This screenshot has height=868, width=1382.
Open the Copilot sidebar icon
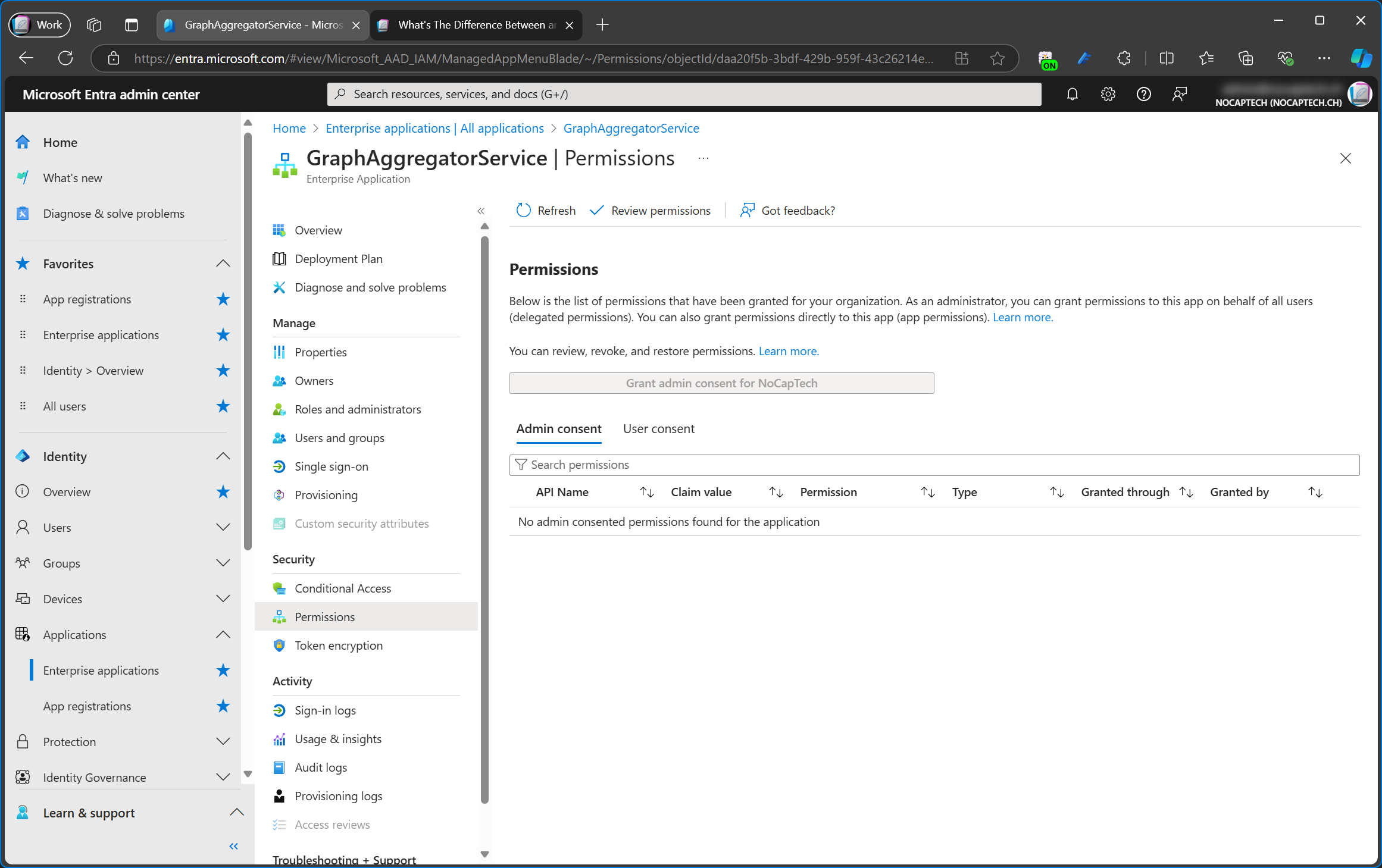pyautogui.click(x=1361, y=58)
